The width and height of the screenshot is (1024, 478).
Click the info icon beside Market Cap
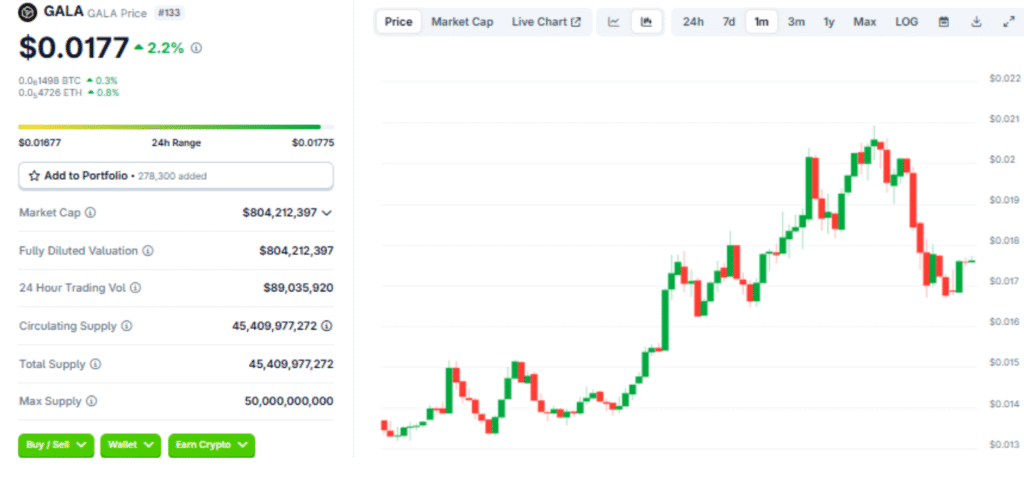(x=91, y=213)
